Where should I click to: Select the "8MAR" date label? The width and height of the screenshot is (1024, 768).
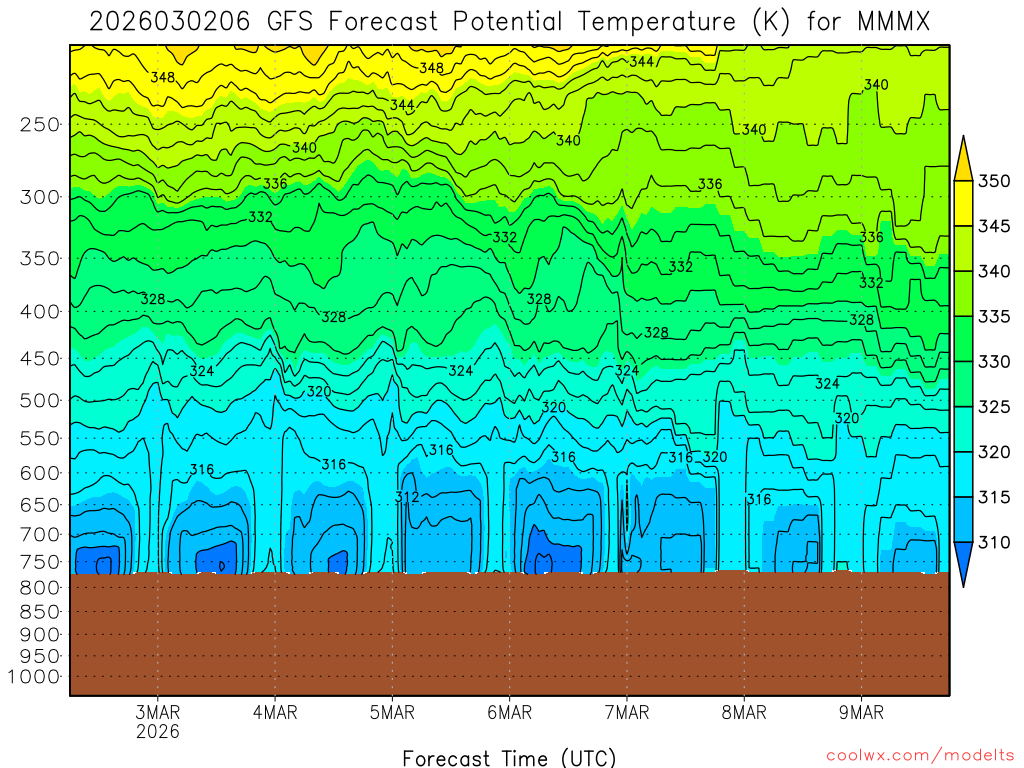tap(744, 712)
